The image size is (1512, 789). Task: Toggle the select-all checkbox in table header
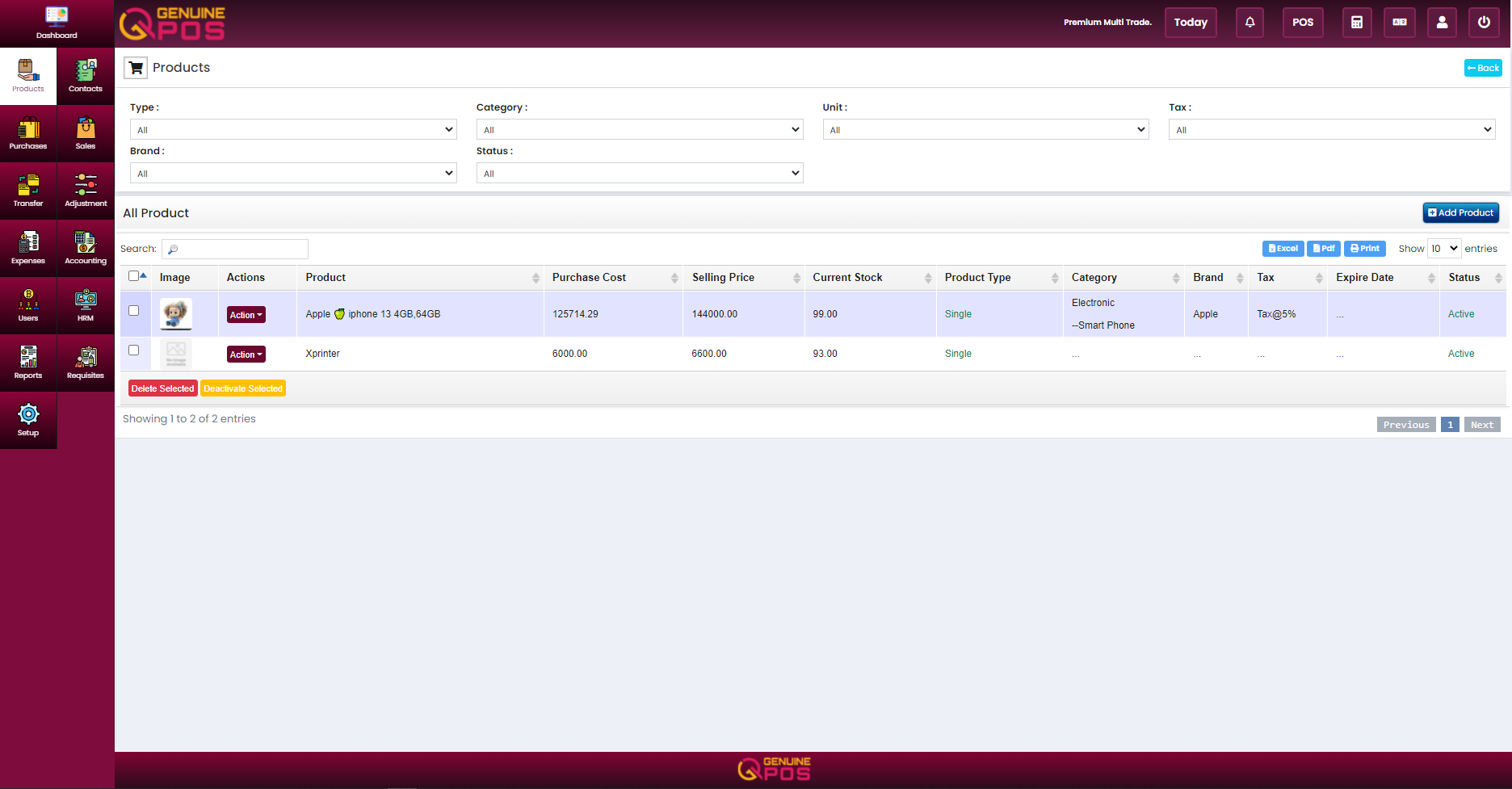click(134, 276)
